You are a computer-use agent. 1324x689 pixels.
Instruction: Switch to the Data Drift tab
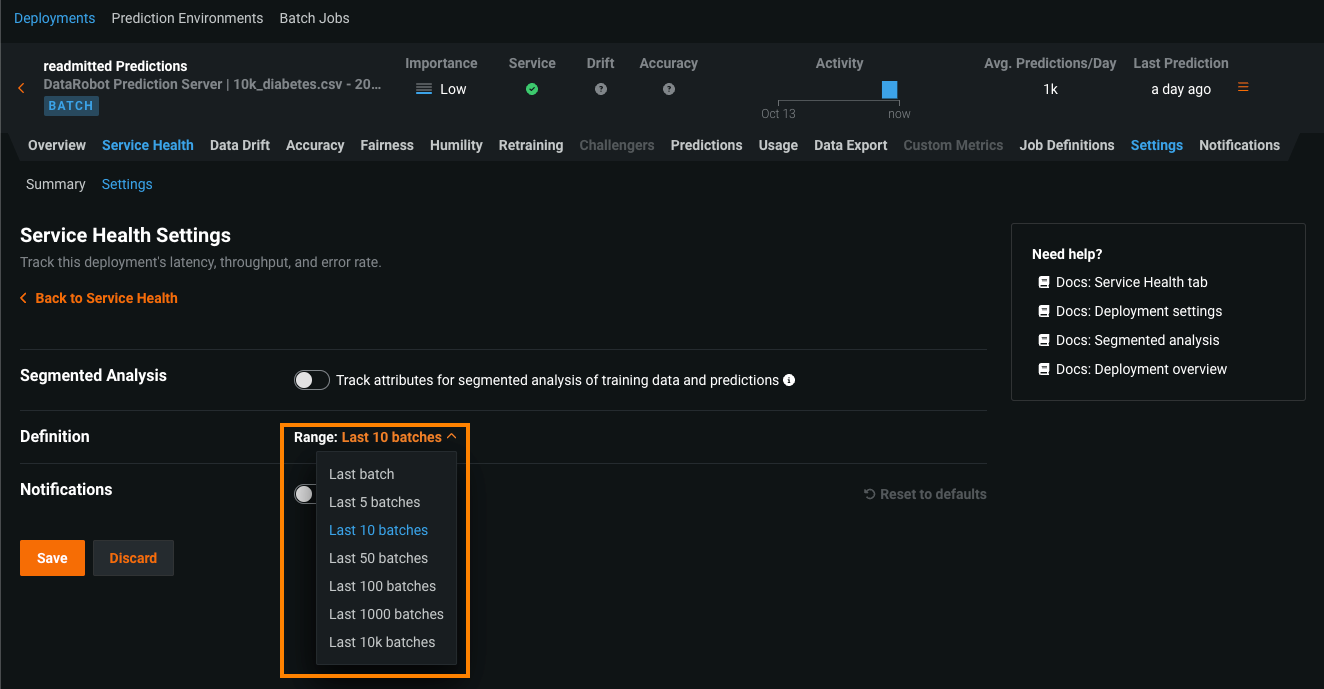click(240, 145)
